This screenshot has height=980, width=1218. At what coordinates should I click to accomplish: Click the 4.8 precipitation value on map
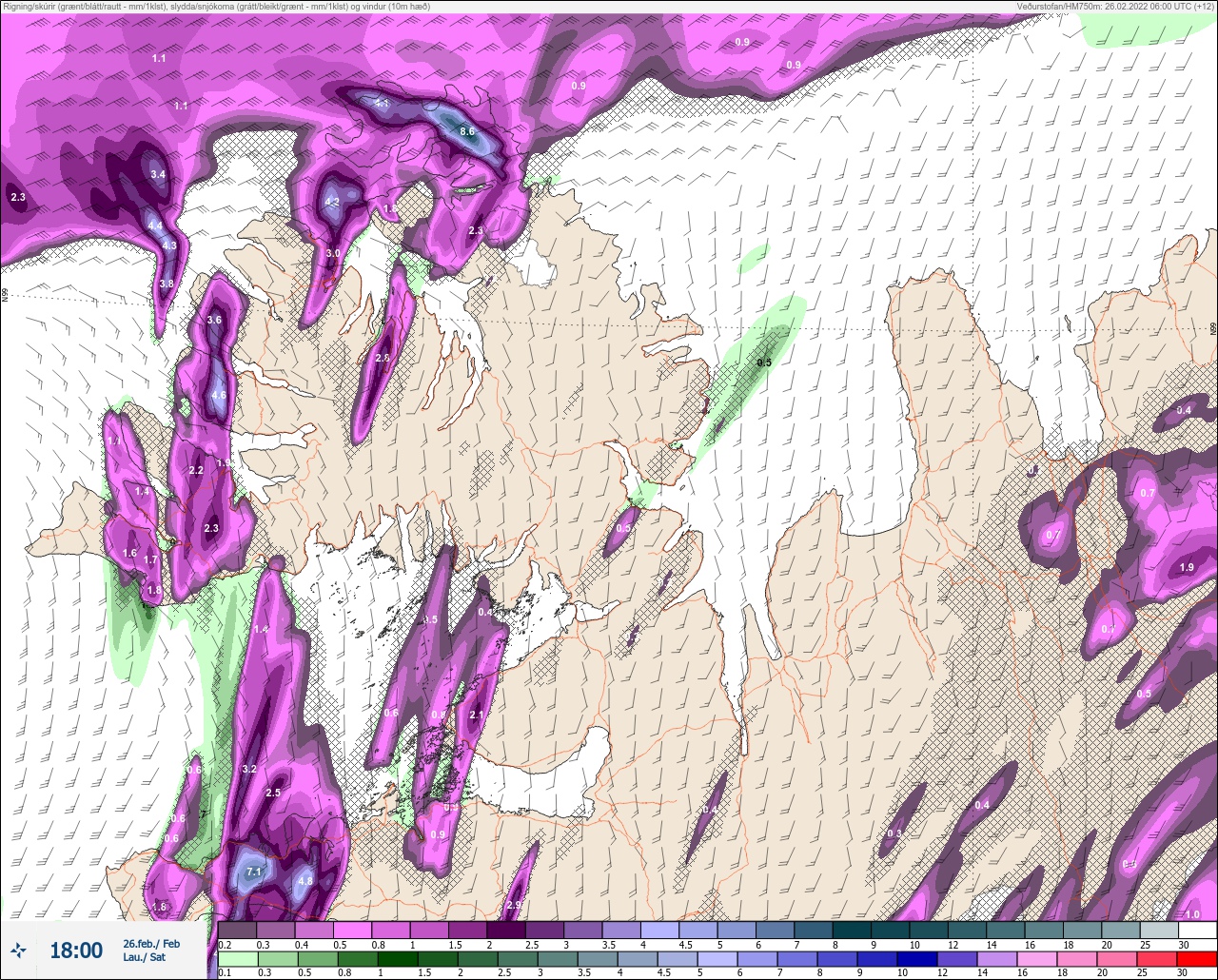305,881
